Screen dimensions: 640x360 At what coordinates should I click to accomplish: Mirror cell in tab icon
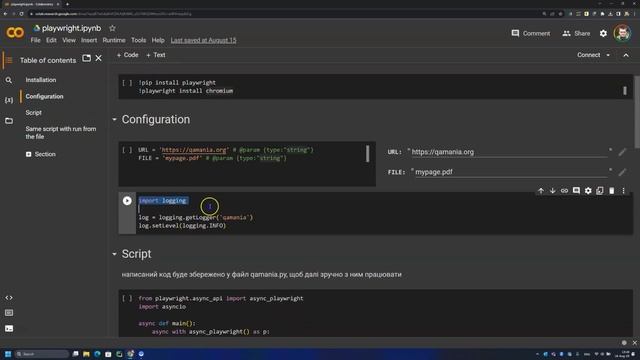(x=600, y=191)
